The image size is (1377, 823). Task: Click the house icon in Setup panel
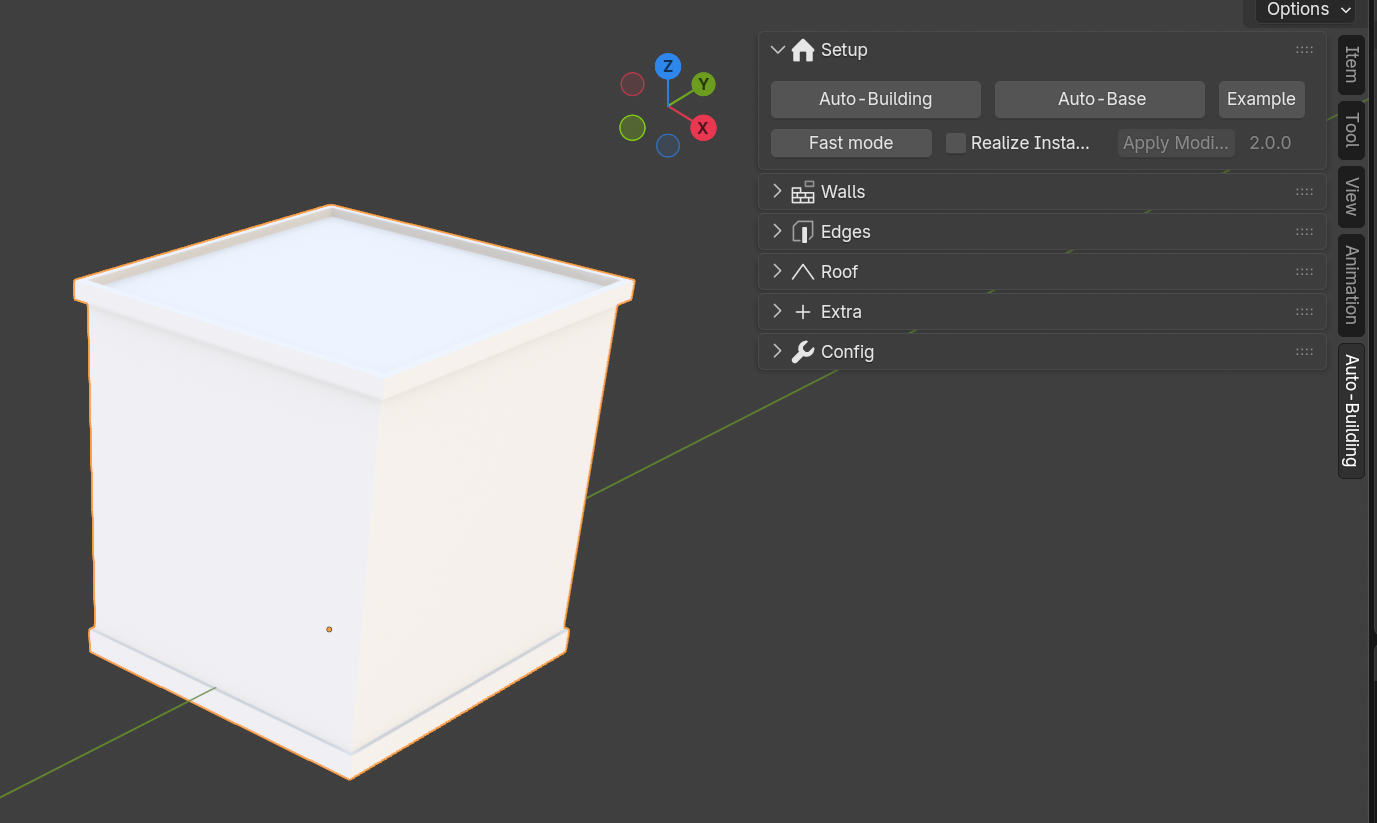tap(802, 50)
